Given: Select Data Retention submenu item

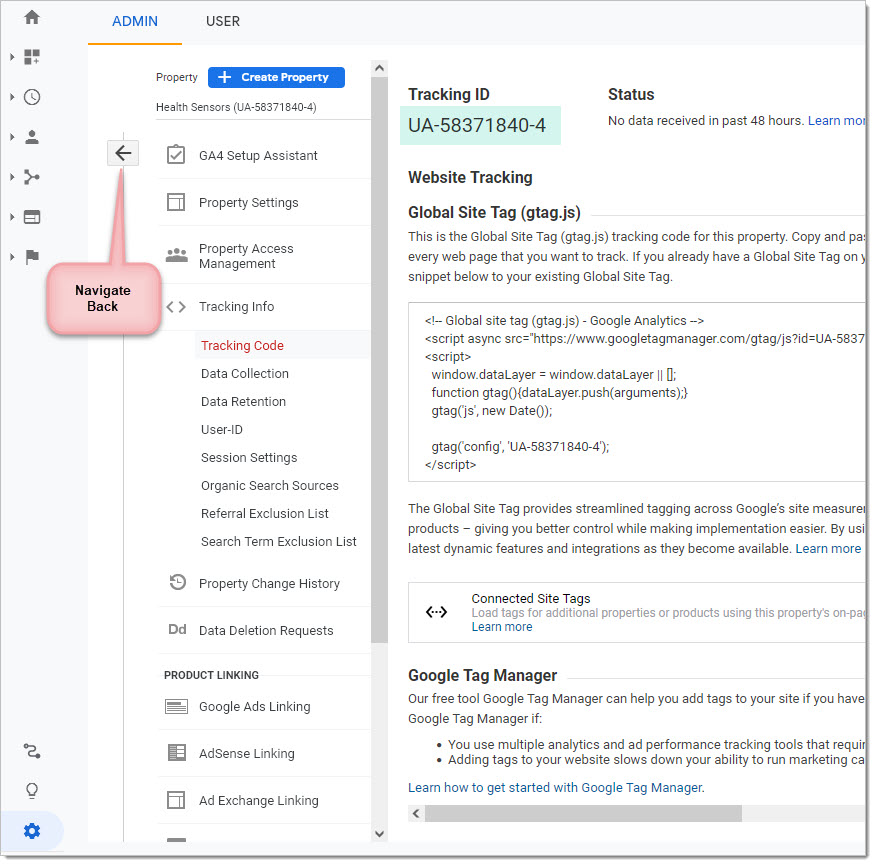Looking at the screenshot, I should [244, 401].
